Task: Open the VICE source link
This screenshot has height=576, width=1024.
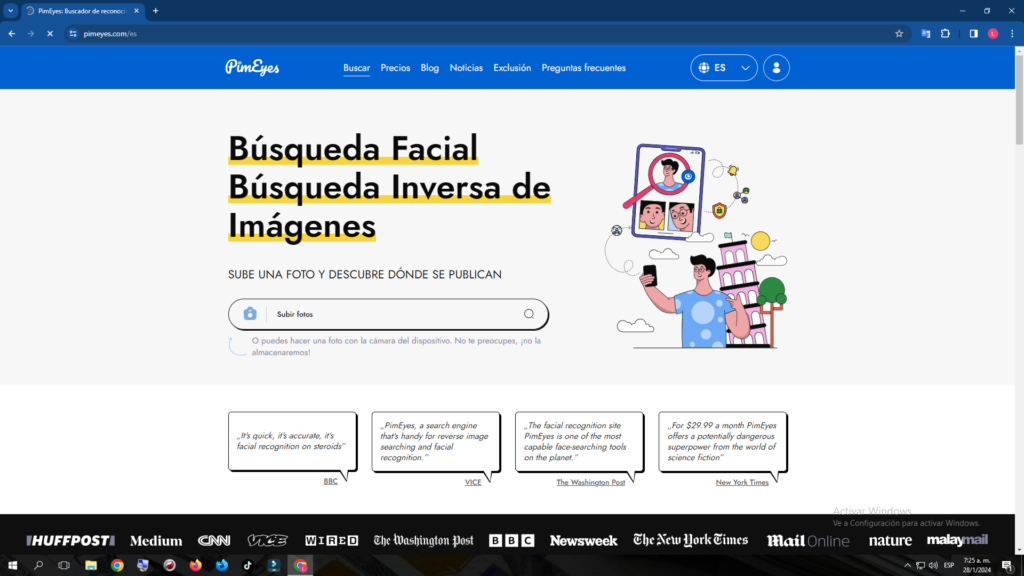Action: tap(473, 482)
